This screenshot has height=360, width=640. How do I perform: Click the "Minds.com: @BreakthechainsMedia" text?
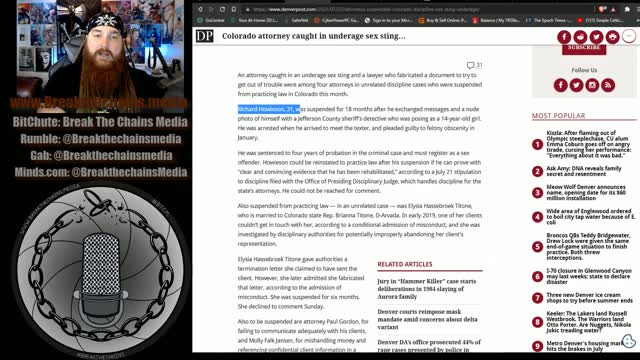pyautogui.click(x=101, y=172)
